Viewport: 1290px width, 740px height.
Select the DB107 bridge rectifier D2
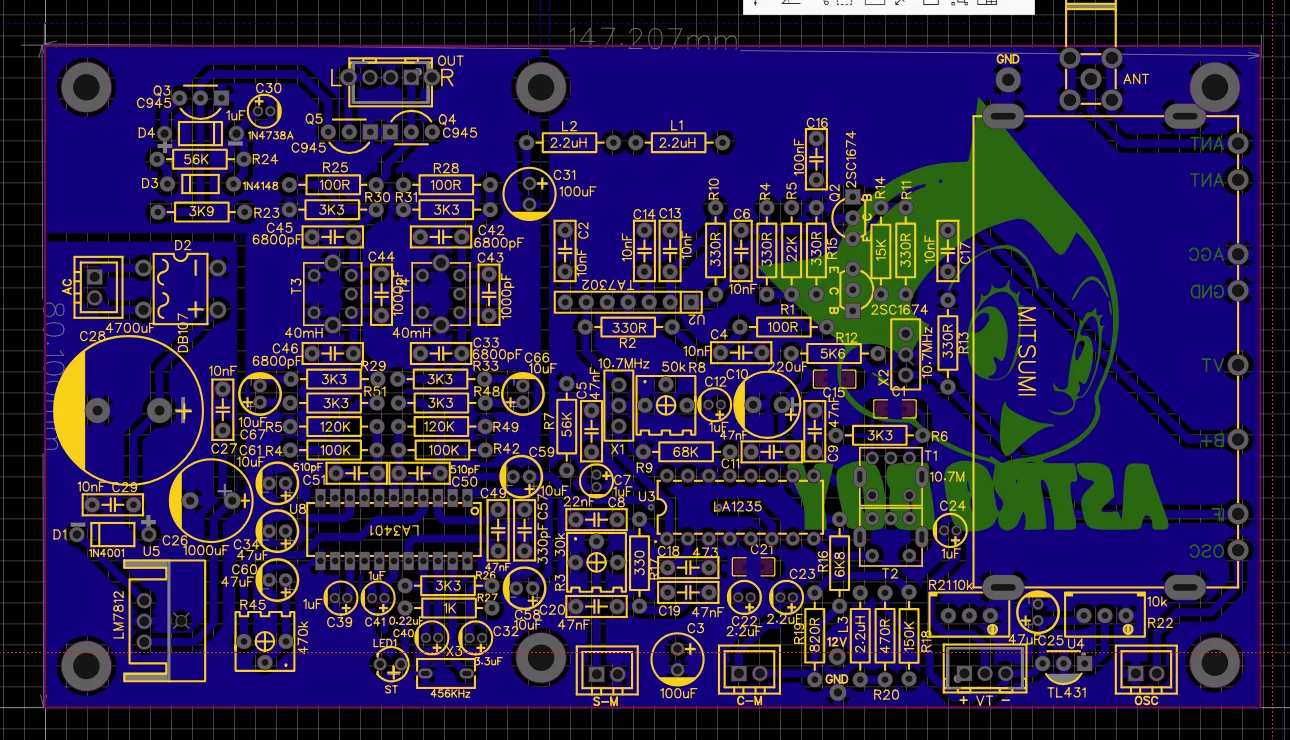pyautogui.click(x=180, y=288)
